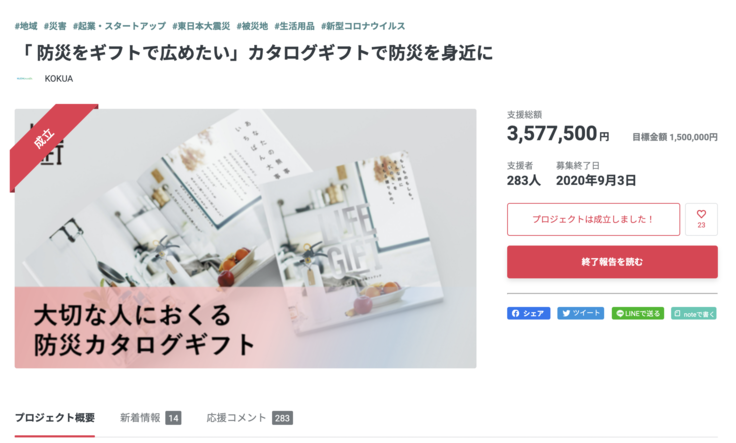Open the LIFE GIFT catalog main image
The height and width of the screenshot is (443, 736).
(x=245, y=238)
